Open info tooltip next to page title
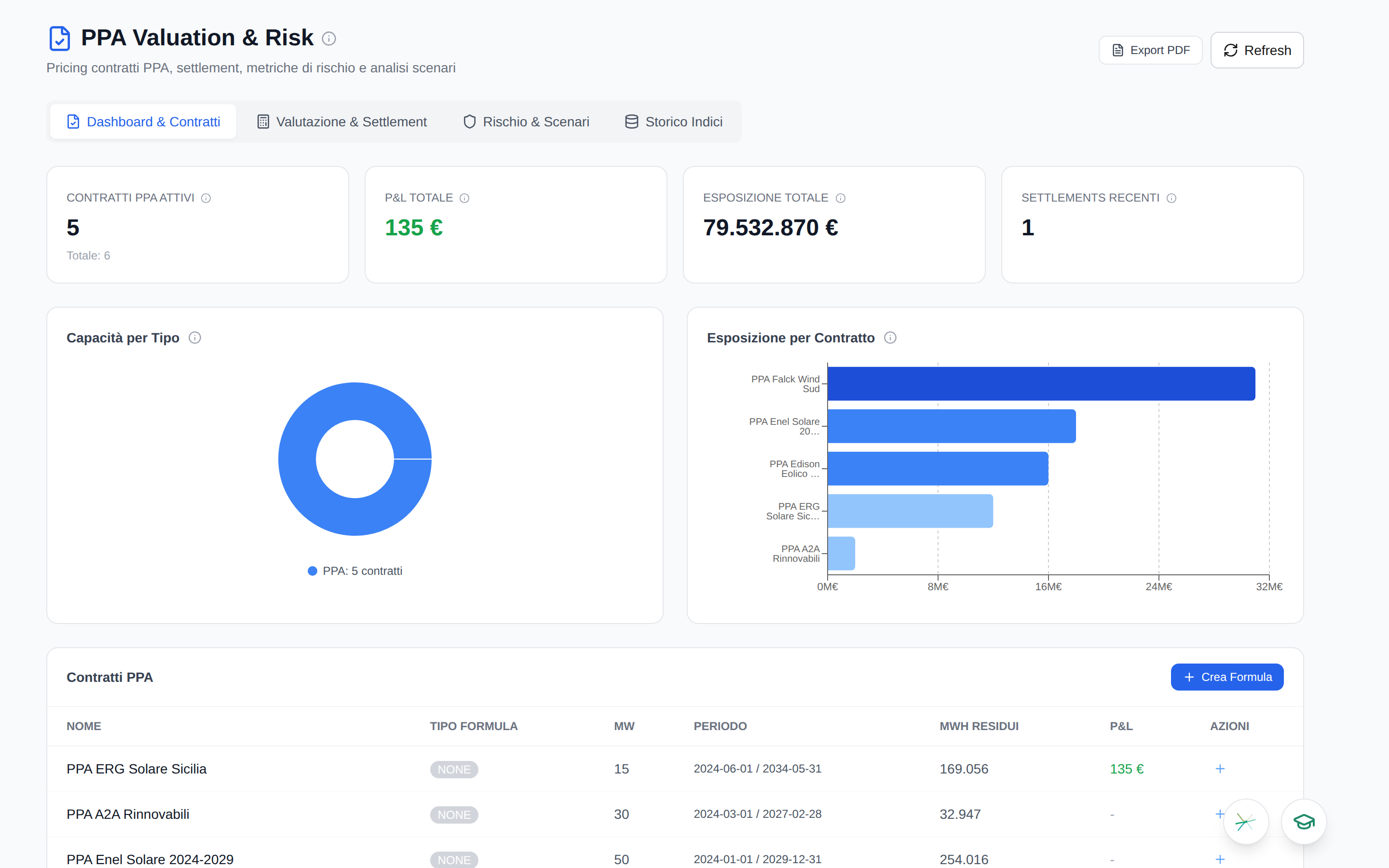The height and width of the screenshot is (868, 1389). click(329, 39)
